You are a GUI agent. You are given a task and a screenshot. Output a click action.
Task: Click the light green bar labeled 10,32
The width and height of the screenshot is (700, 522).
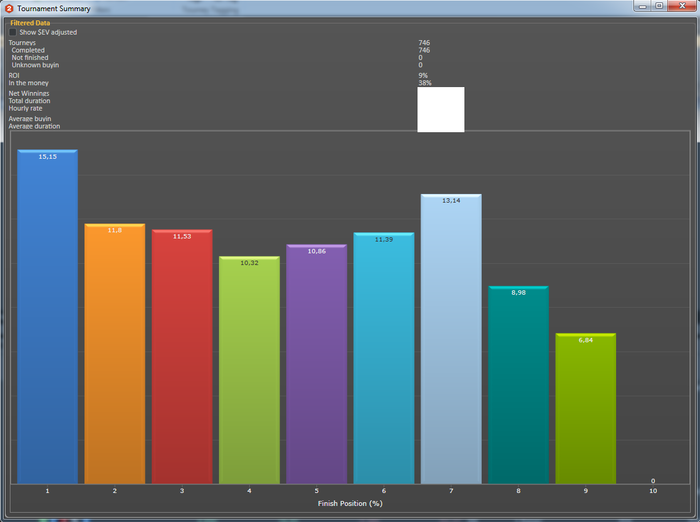pyautogui.click(x=249, y=370)
